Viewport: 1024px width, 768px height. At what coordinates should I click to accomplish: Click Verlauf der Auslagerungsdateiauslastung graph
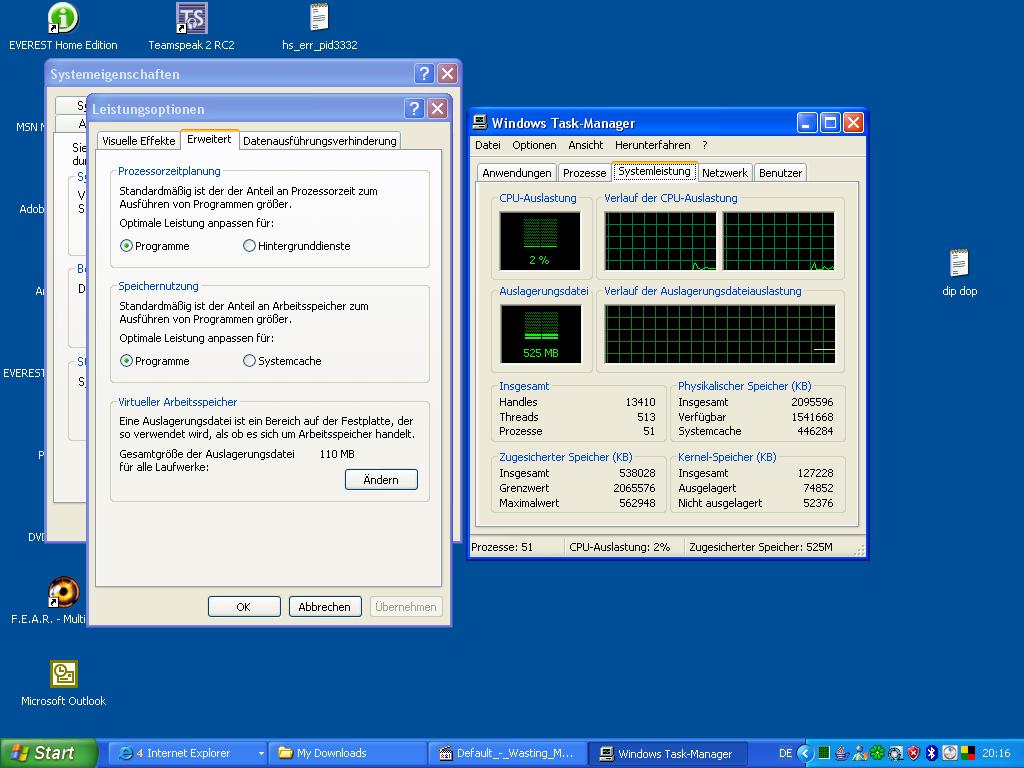[x=720, y=334]
